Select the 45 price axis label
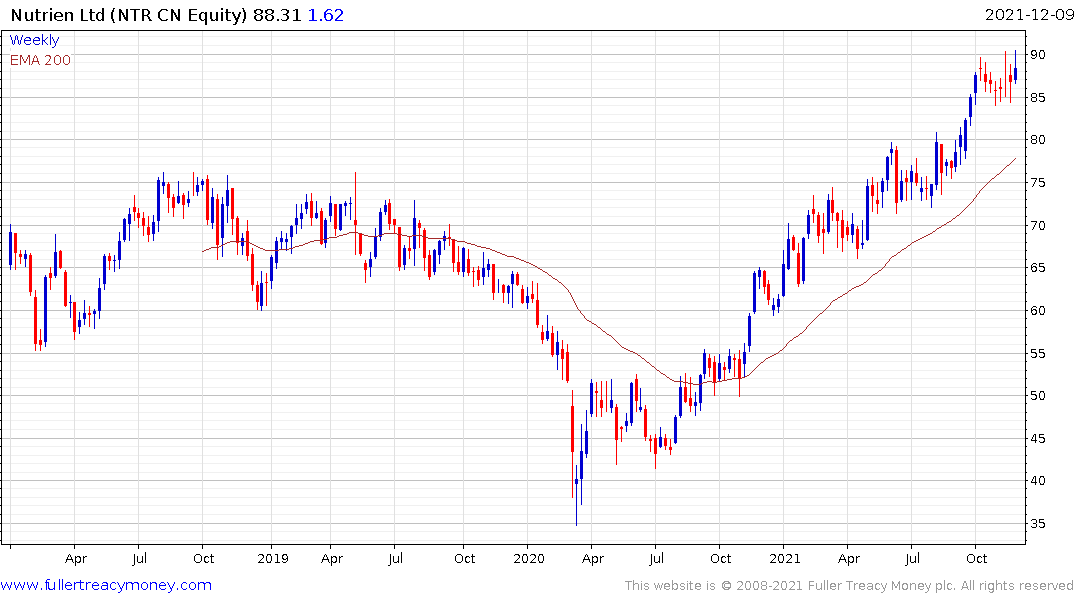This screenshot has width=1075, height=600. point(1037,439)
